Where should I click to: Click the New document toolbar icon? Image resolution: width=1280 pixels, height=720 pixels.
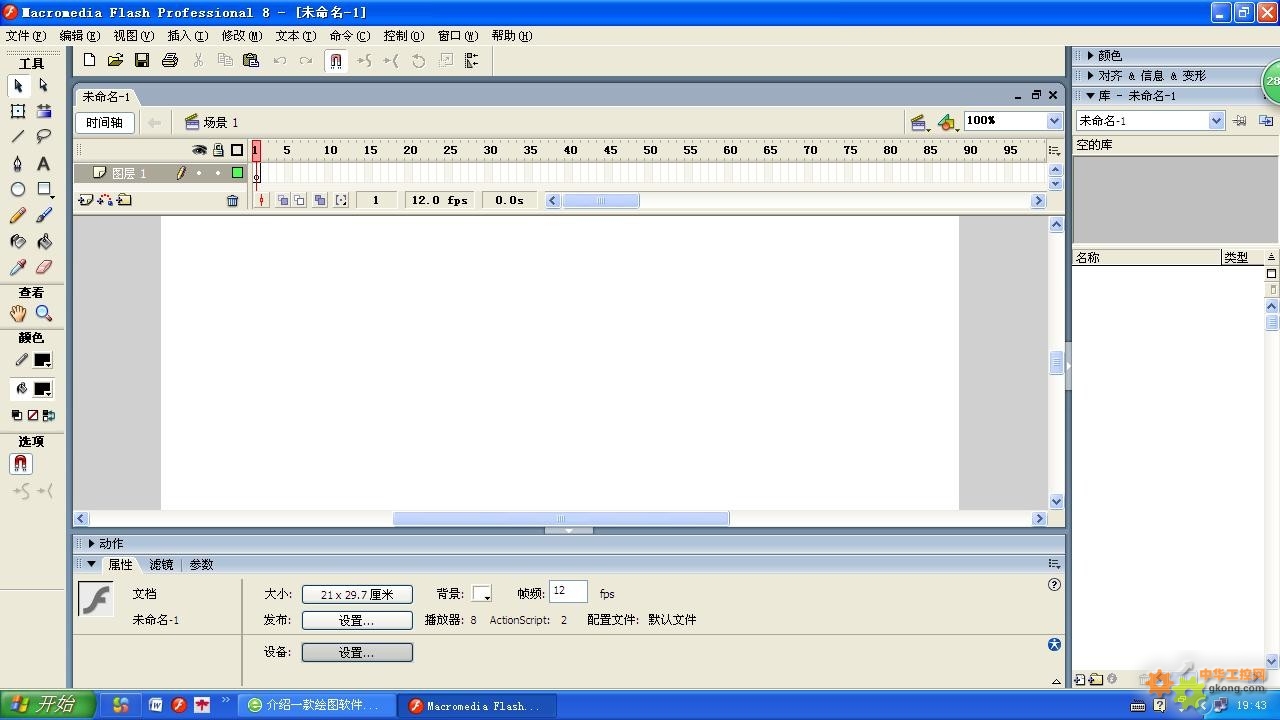pyautogui.click(x=89, y=60)
